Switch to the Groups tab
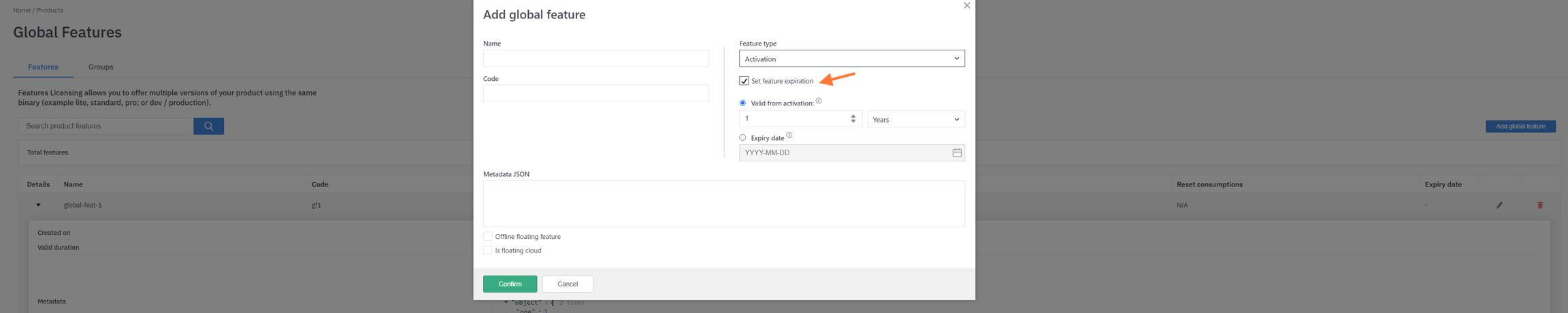The width and height of the screenshot is (1568, 313). [x=101, y=67]
